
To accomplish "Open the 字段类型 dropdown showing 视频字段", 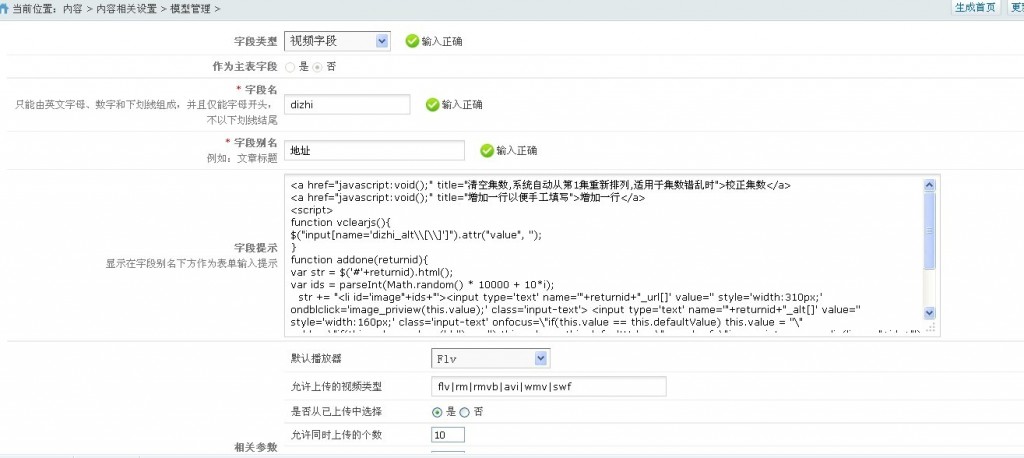I will pyautogui.click(x=338, y=41).
